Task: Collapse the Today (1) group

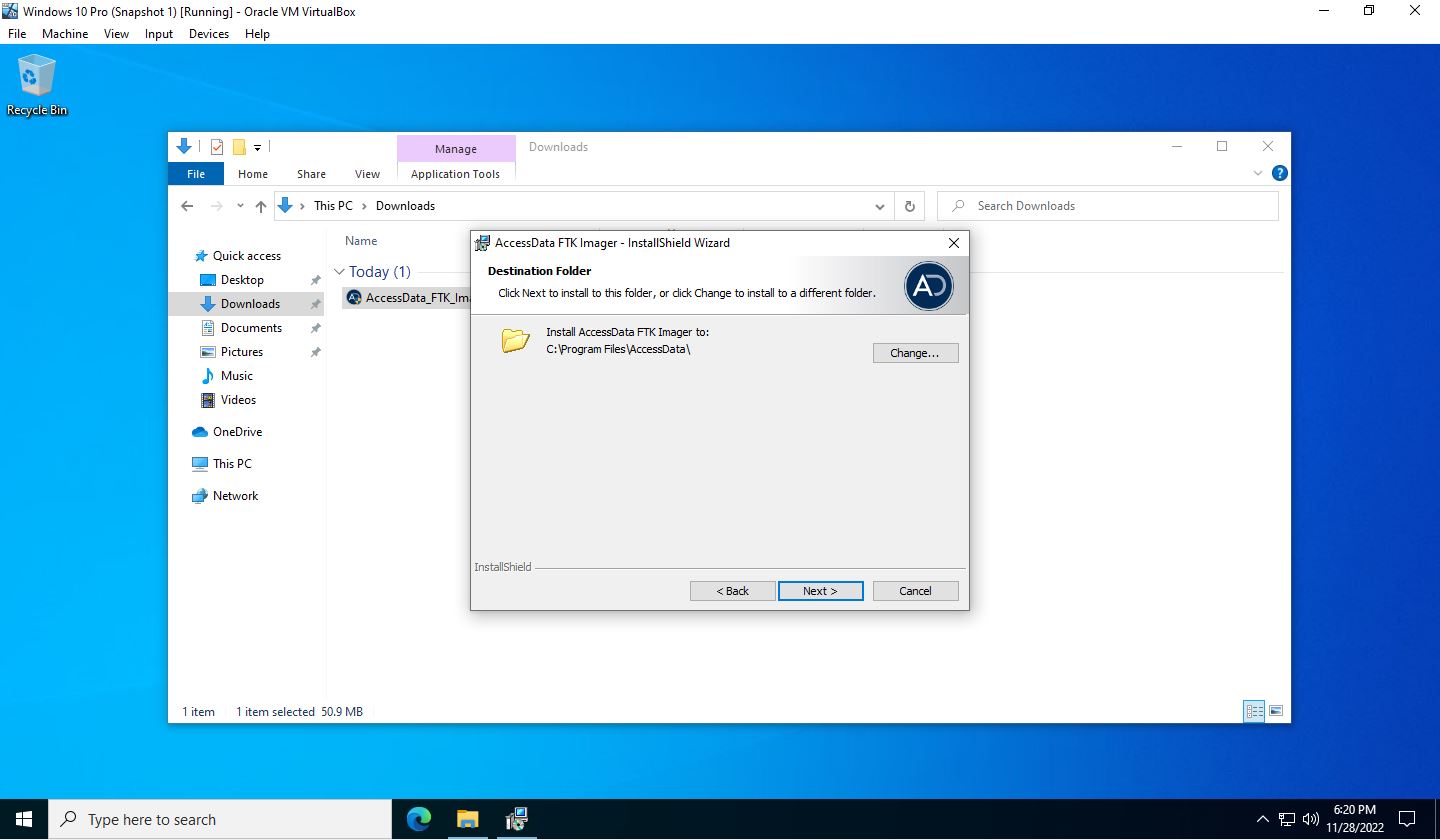Action: [x=339, y=272]
